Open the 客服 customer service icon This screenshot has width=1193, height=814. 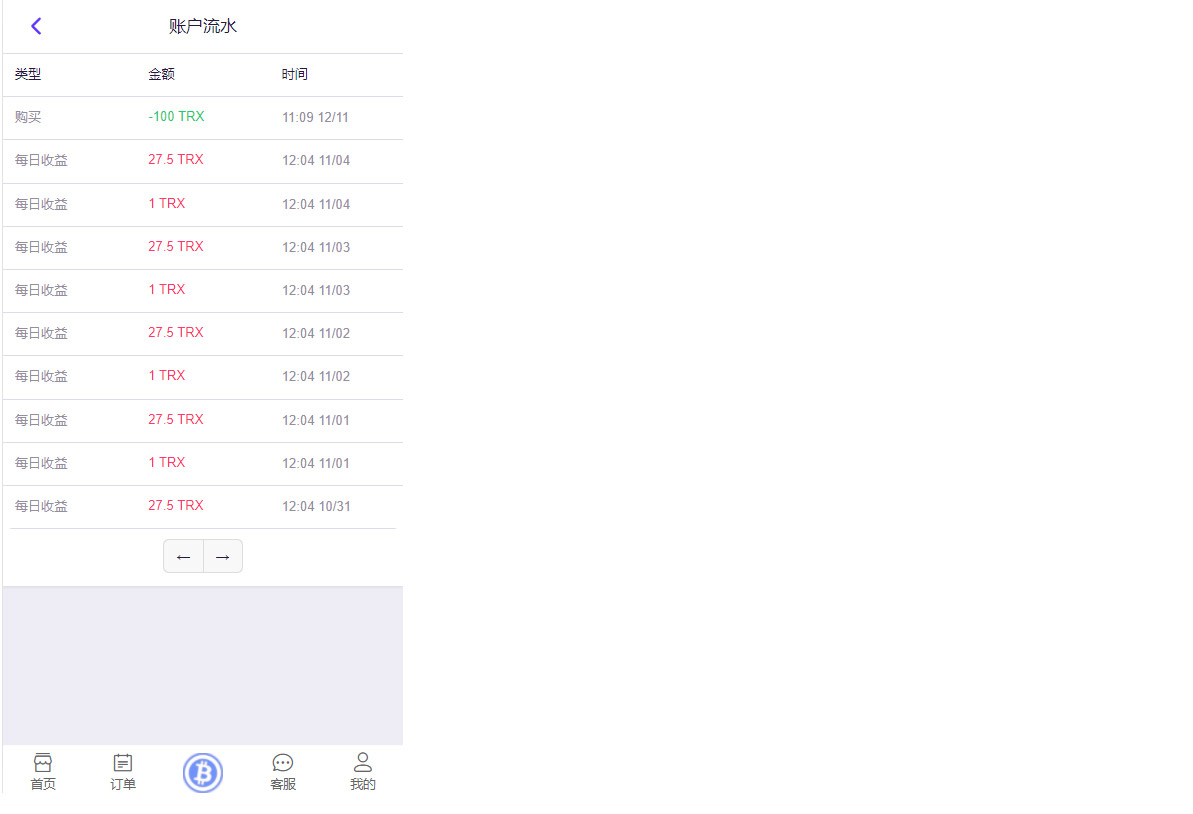coord(283,771)
